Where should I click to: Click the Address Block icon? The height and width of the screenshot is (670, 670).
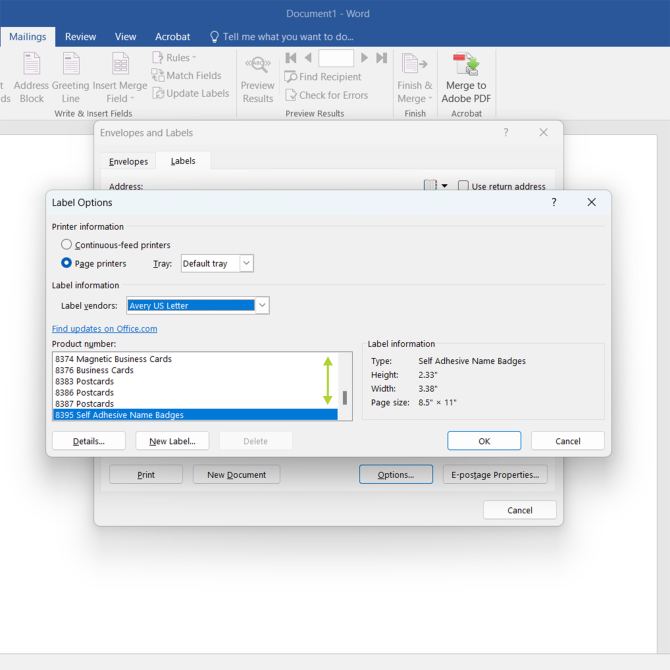tap(31, 63)
